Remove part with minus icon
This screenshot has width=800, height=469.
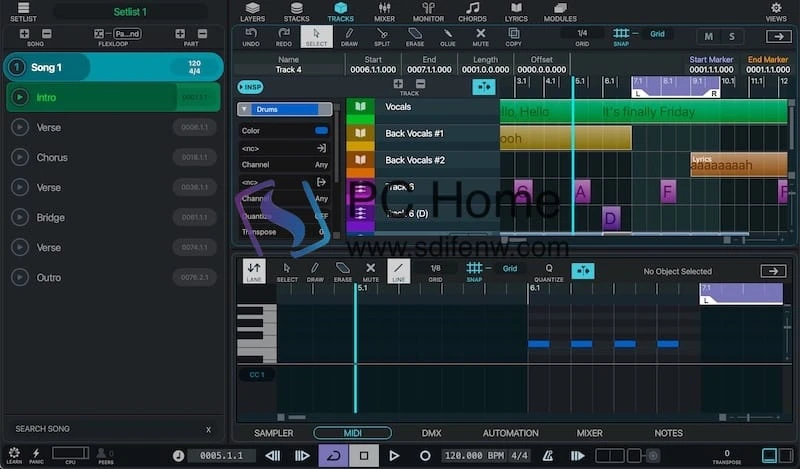coord(203,34)
